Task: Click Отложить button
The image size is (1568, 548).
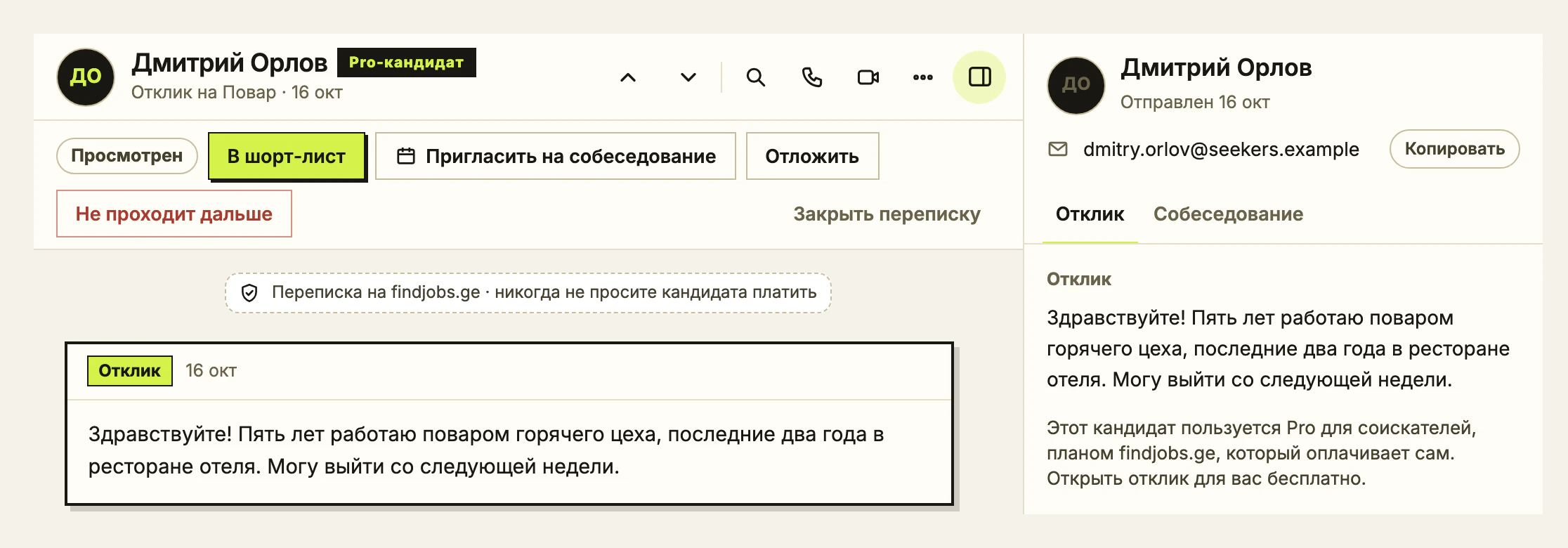Action: tap(813, 156)
